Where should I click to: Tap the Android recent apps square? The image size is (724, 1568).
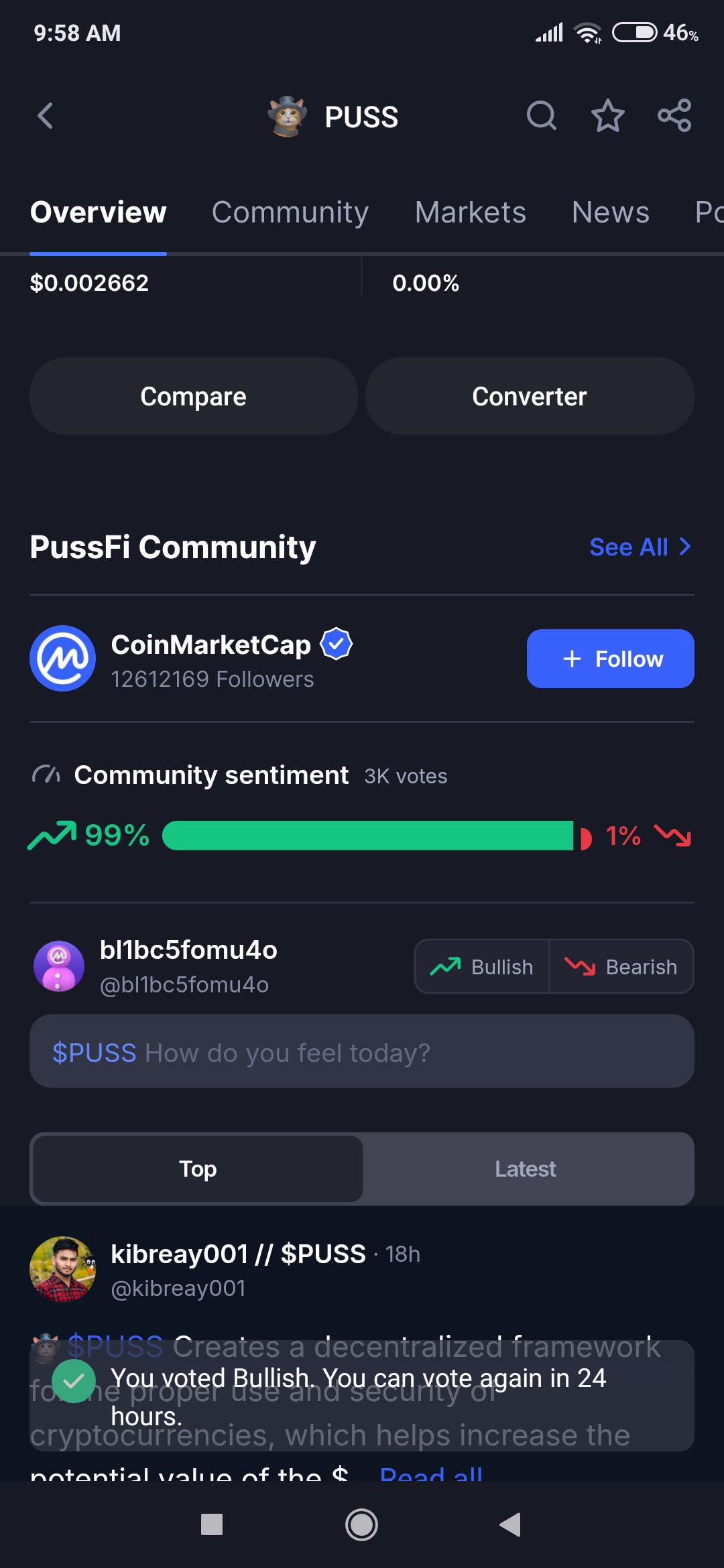click(x=212, y=1525)
